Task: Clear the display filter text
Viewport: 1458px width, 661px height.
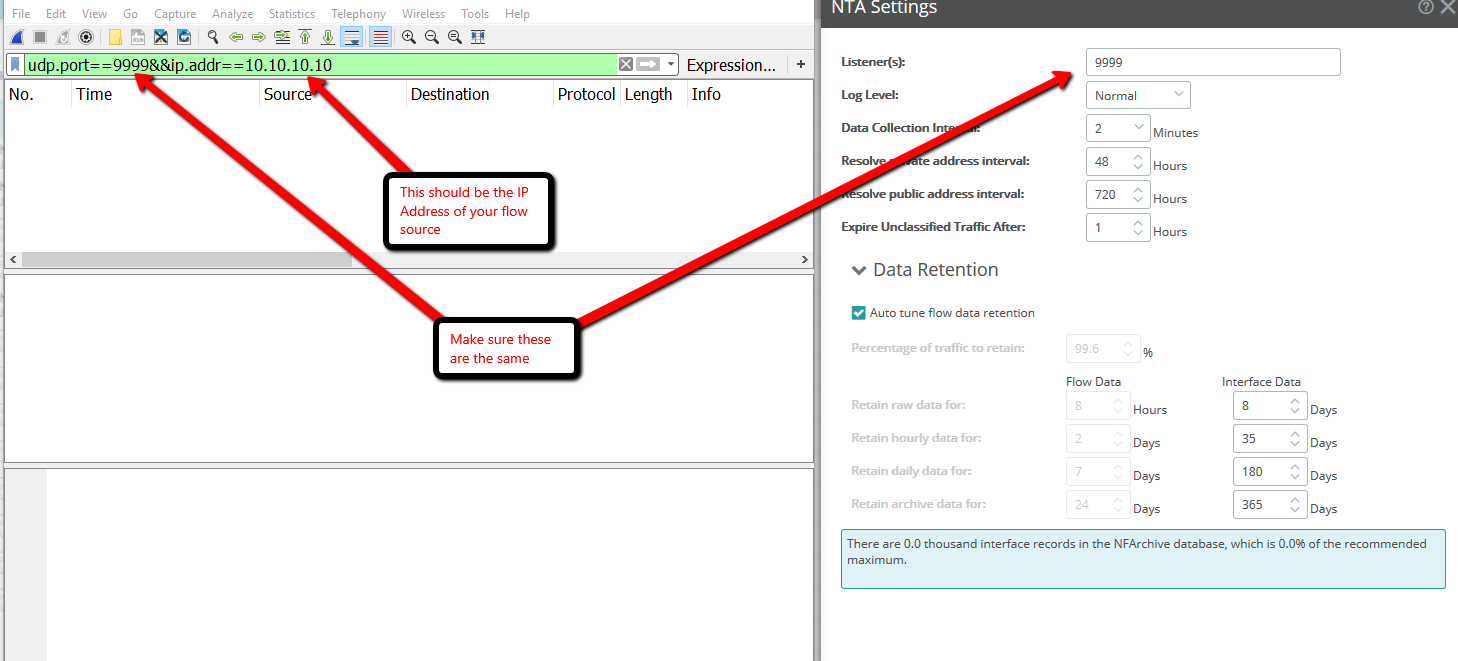Action: point(626,65)
